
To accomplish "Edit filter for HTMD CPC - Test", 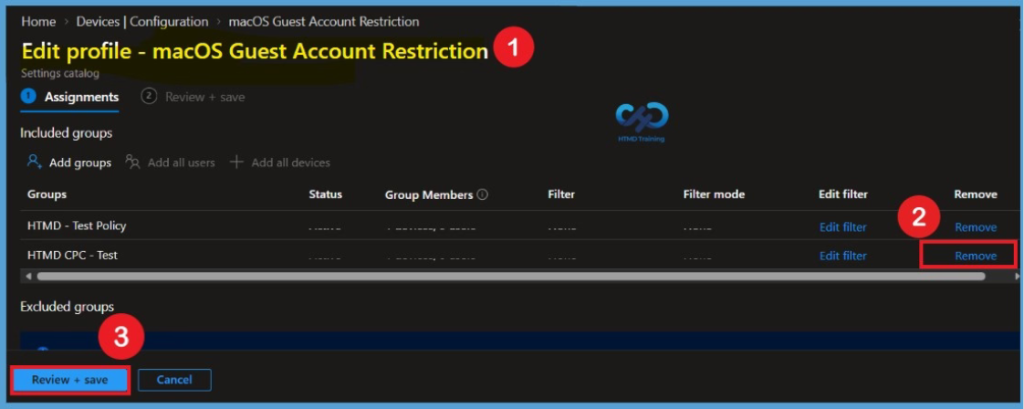I will click(843, 255).
